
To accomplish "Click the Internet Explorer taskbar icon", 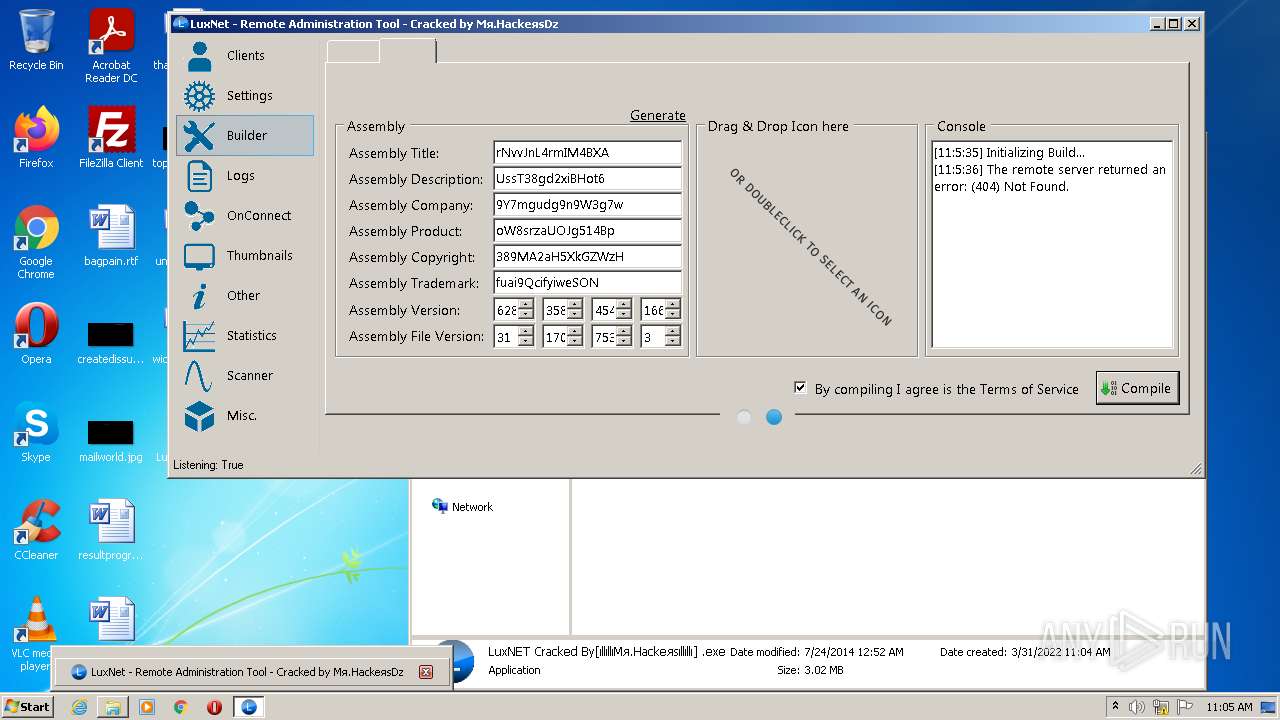I will 79,707.
